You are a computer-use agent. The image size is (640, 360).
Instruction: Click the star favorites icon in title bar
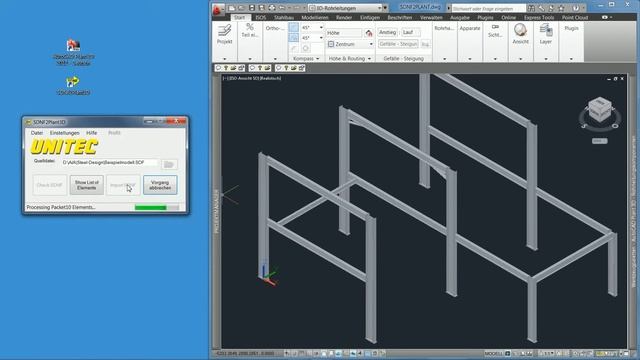[x=561, y=8]
